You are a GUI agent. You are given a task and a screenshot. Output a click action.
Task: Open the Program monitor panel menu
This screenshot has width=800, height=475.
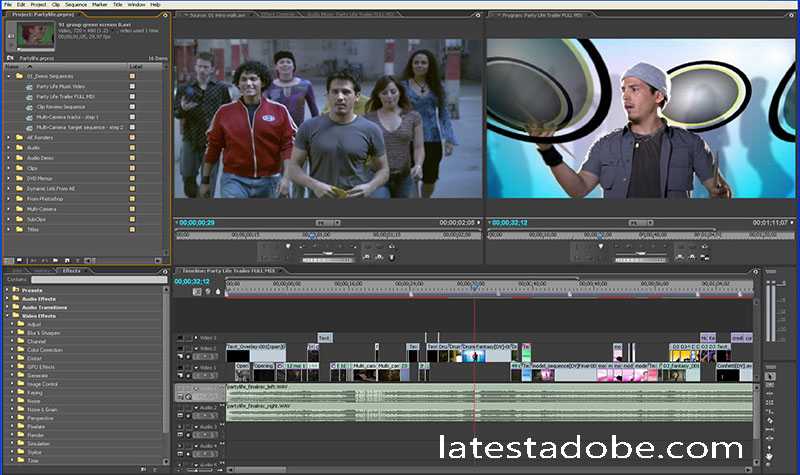[791, 15]
